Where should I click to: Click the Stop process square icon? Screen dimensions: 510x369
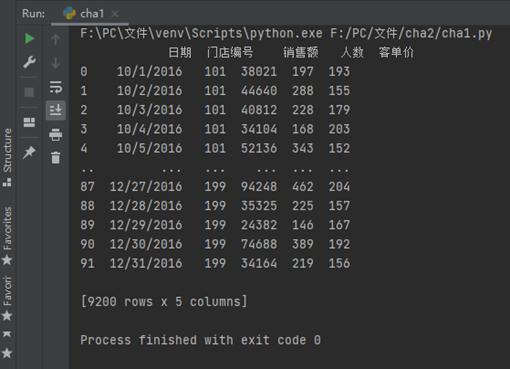point(29,92)
